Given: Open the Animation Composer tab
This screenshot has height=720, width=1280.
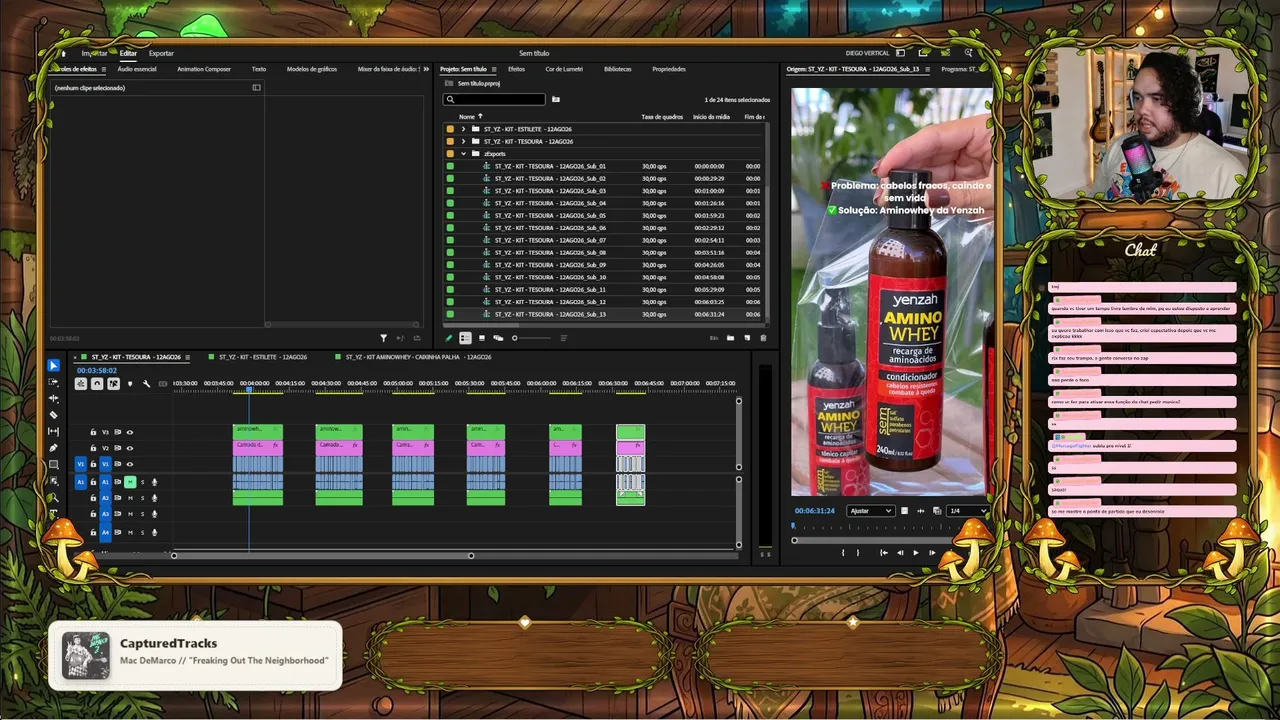Looking at the screenshot, I should (x=204, y=69).
